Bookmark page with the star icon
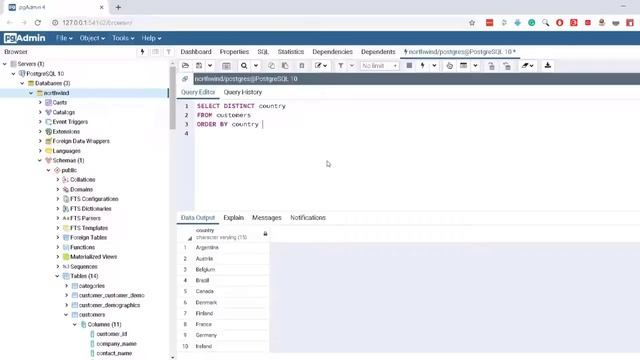This screenshot has width=640, height=360. [472, 23]
